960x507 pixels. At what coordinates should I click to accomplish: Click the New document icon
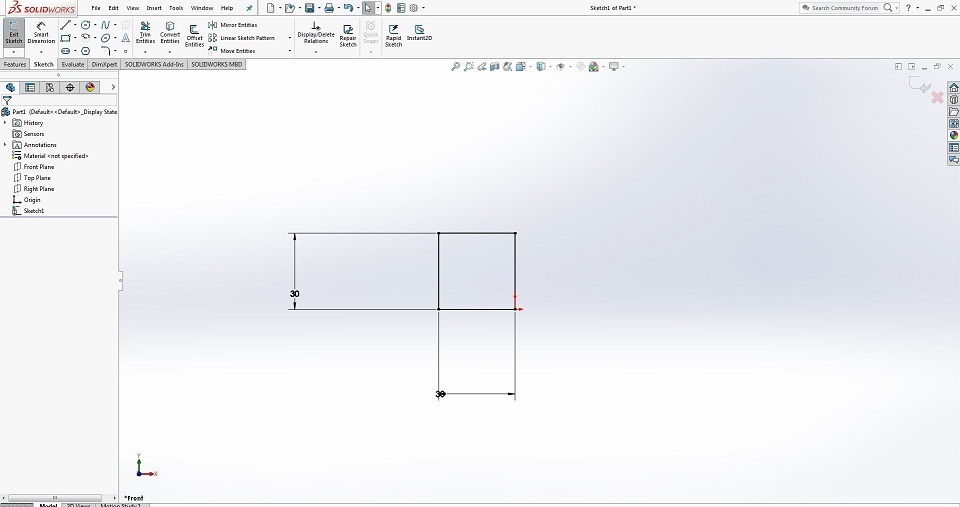(270, 8)
